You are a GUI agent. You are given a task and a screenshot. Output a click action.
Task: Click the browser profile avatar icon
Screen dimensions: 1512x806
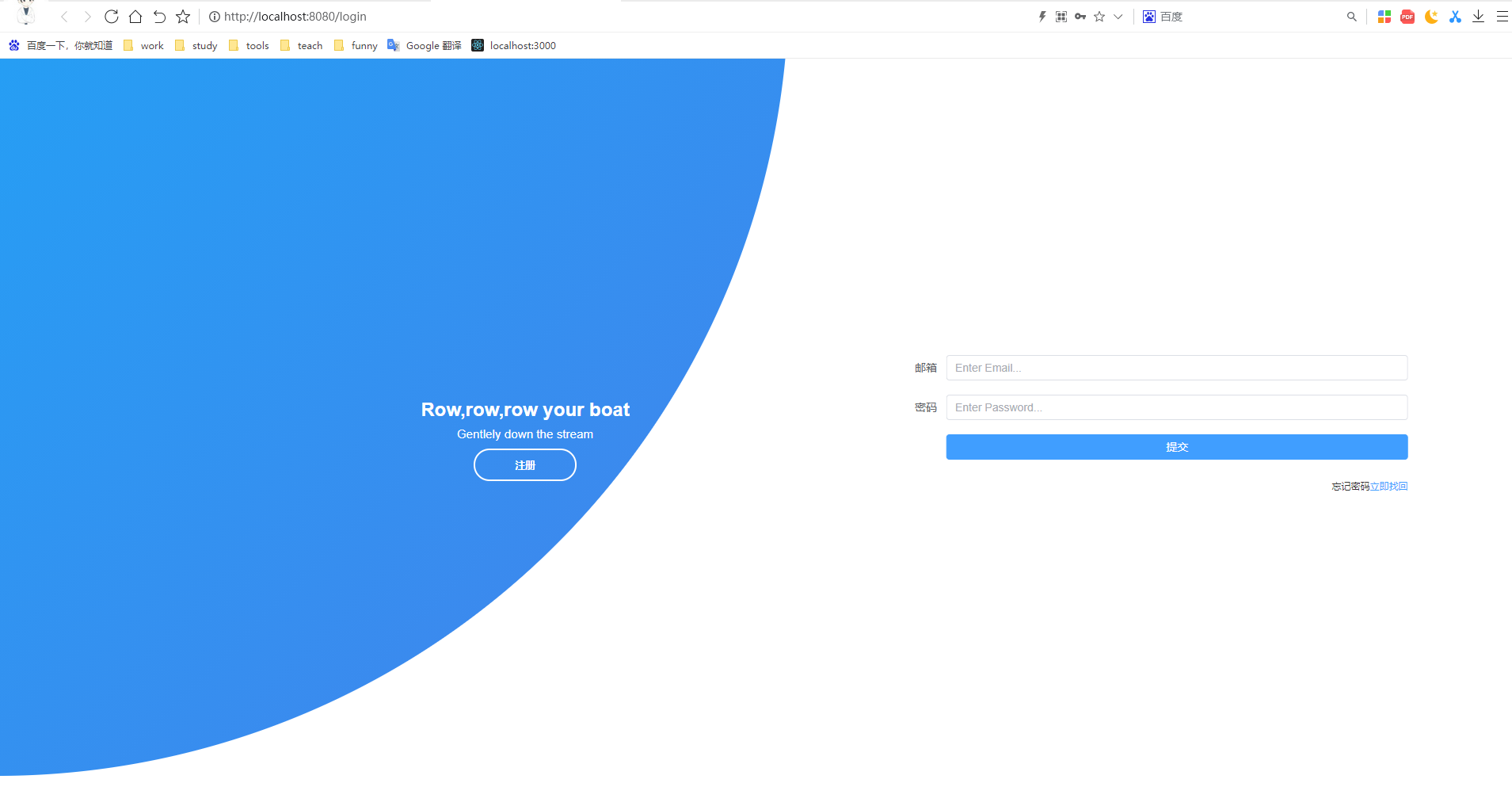coord(25,13)
